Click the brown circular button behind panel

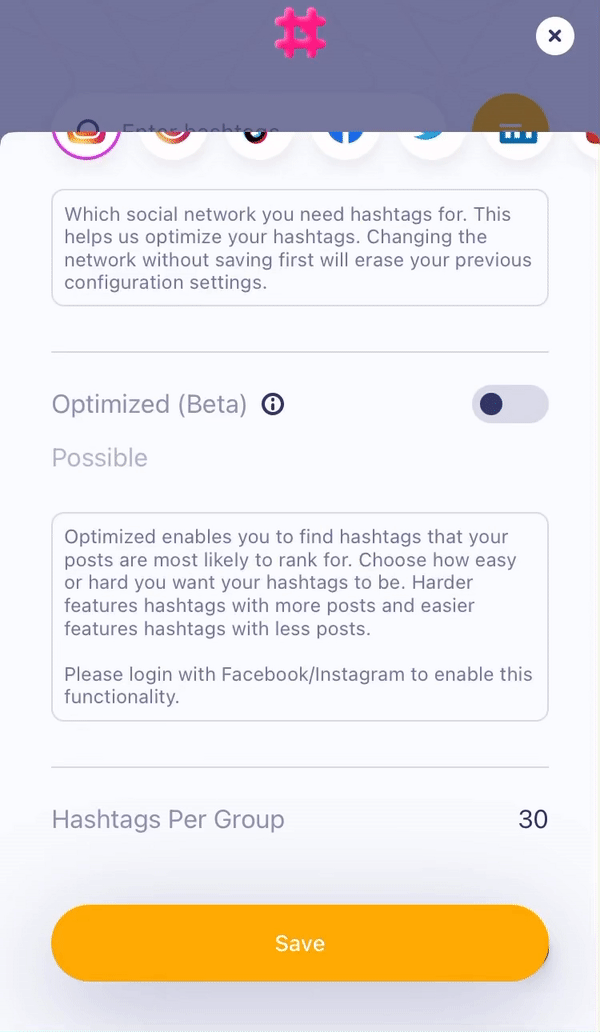click(x=510, y=112)
